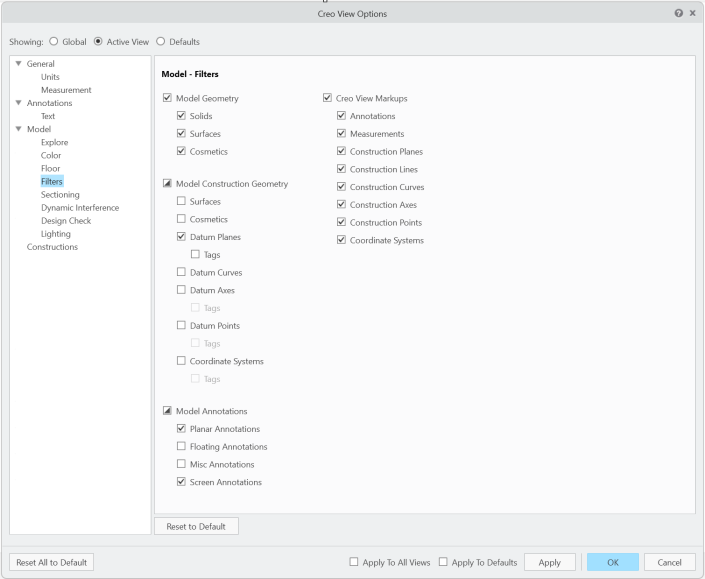Uncheck Annotations under Creo View Markups
Image resolution: width=705 pixels, height=579 pixels.
coord(341,116)
